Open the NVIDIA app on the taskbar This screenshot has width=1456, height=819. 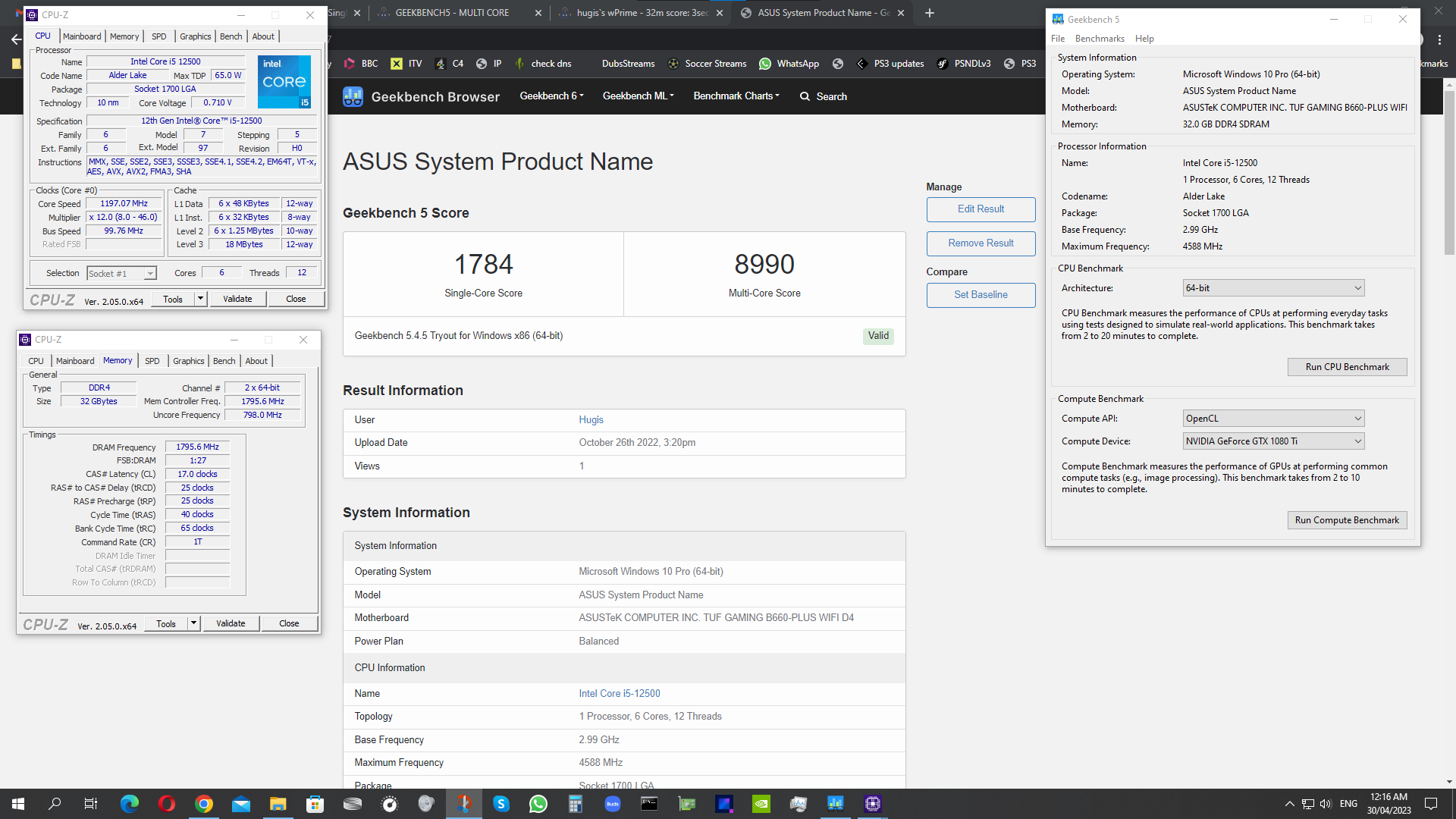point(761,804)
